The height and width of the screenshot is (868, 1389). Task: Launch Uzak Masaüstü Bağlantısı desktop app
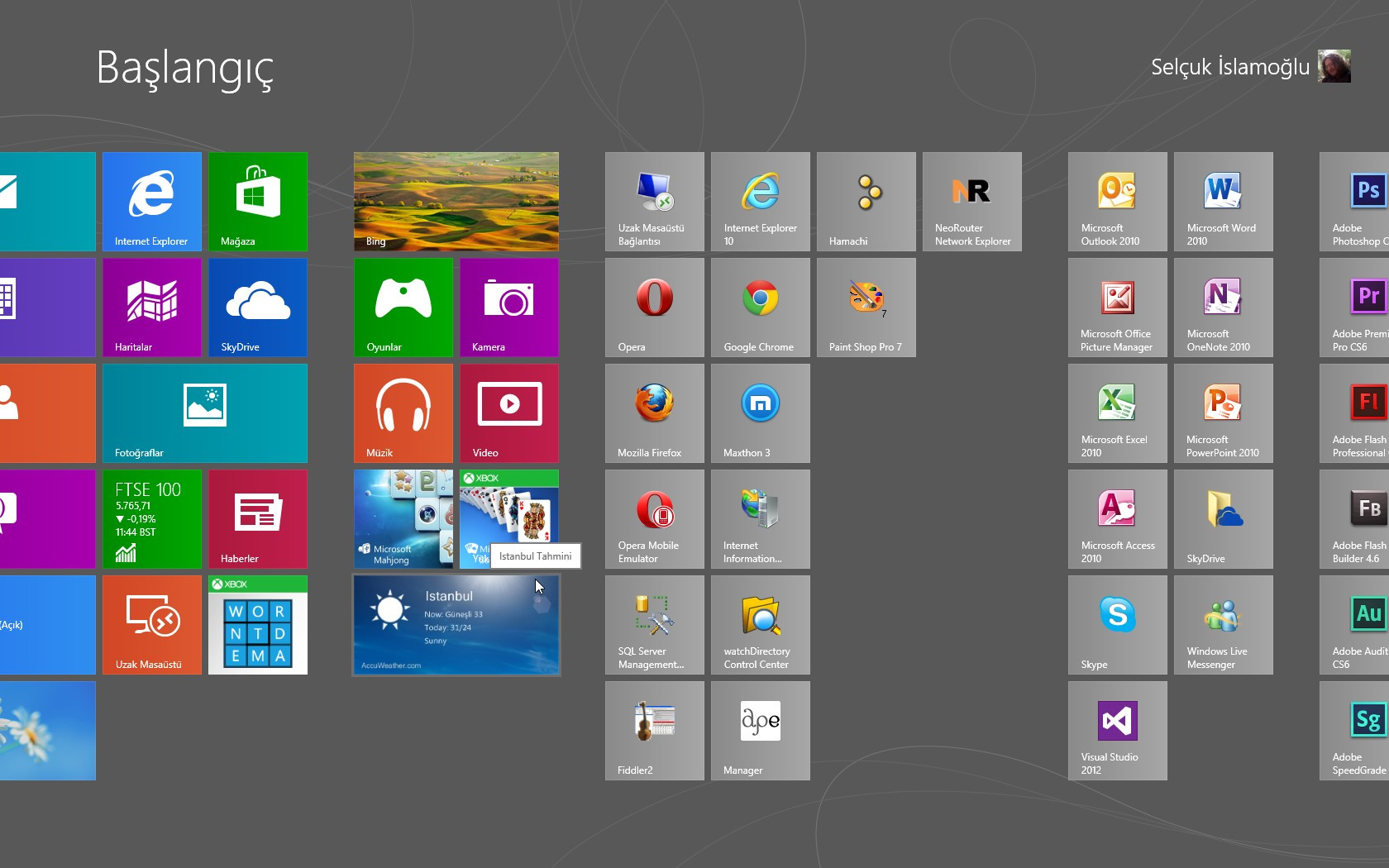(x=655, y=202)
